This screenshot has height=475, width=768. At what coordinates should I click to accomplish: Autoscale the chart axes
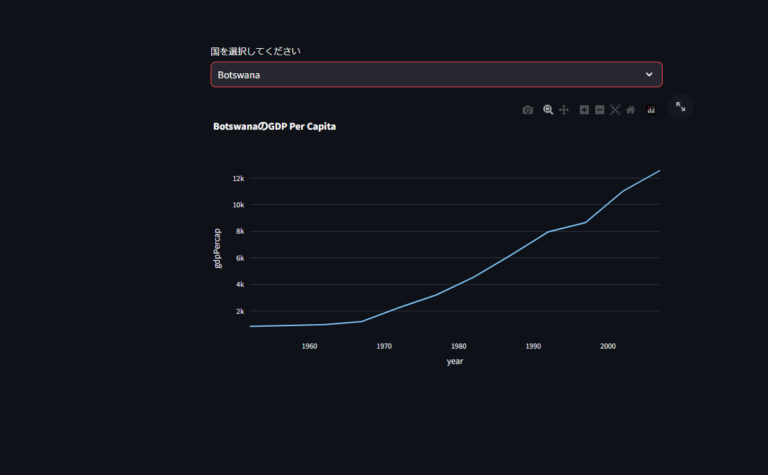pyautogui.click(x=615, y=110)
